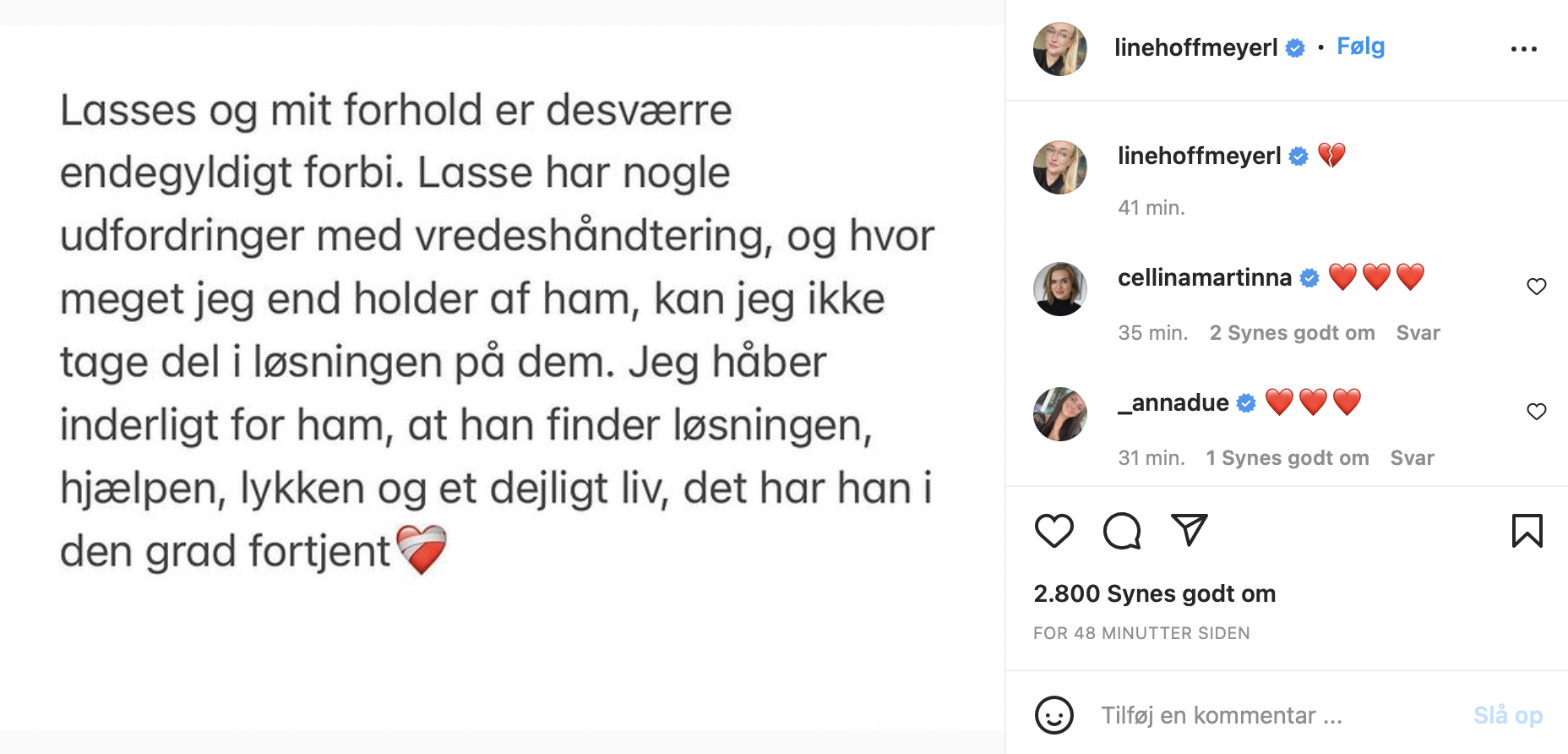The height and width of the screenshot is (754, 1568).
Task: Like _annadue's comment
Action: coord(1536,412)
